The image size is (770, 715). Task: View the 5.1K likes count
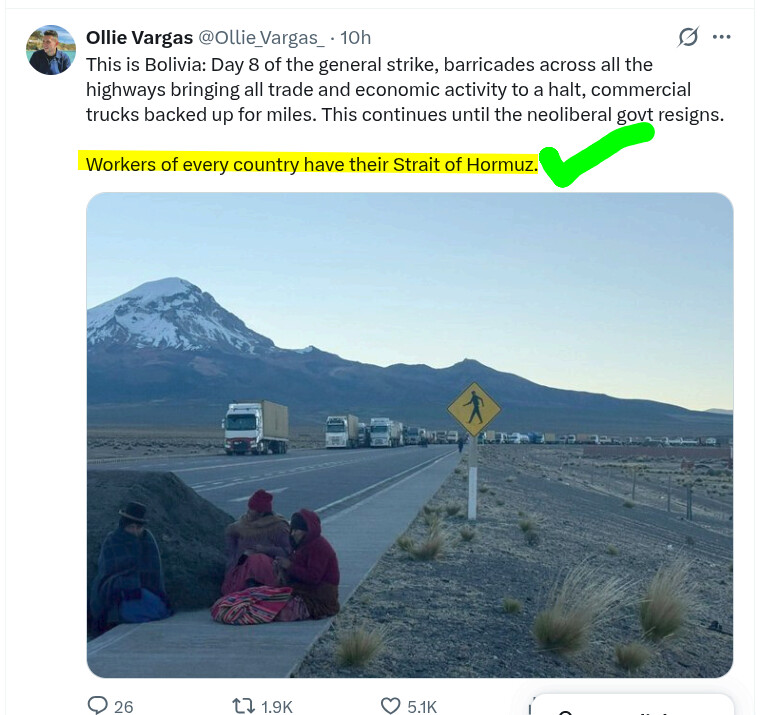[422, 707]
